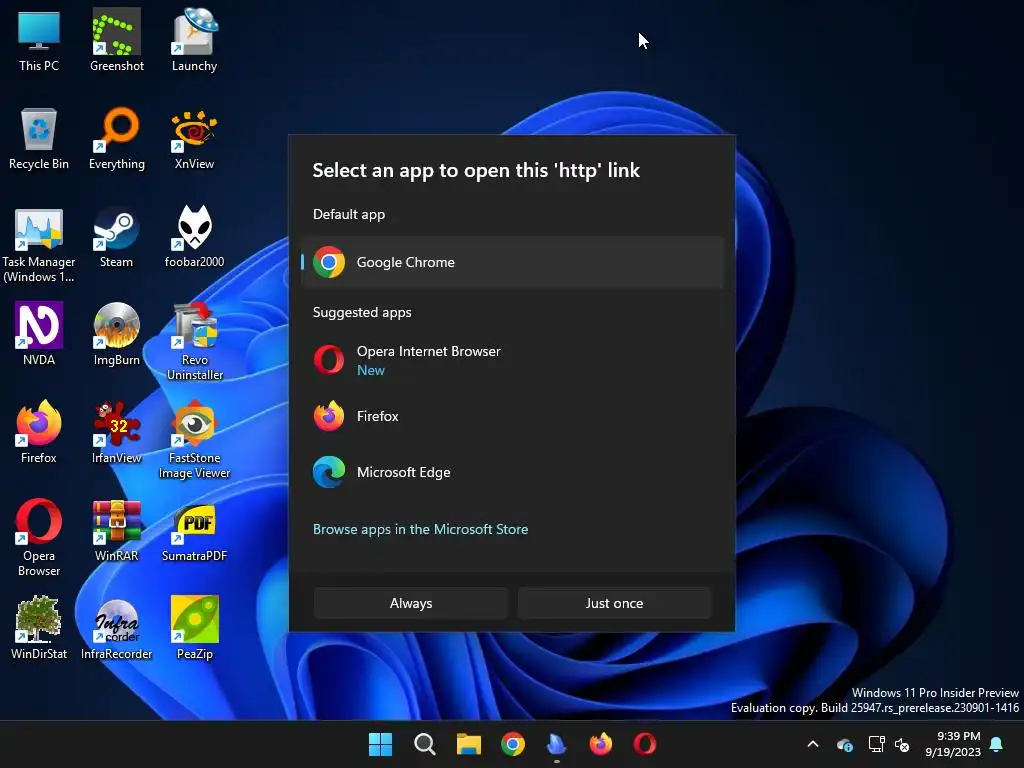The width and height of the screenshot is (1024, 768).
Task: Select the IrfanView desktop shortcut
Action: coord(116,432)
